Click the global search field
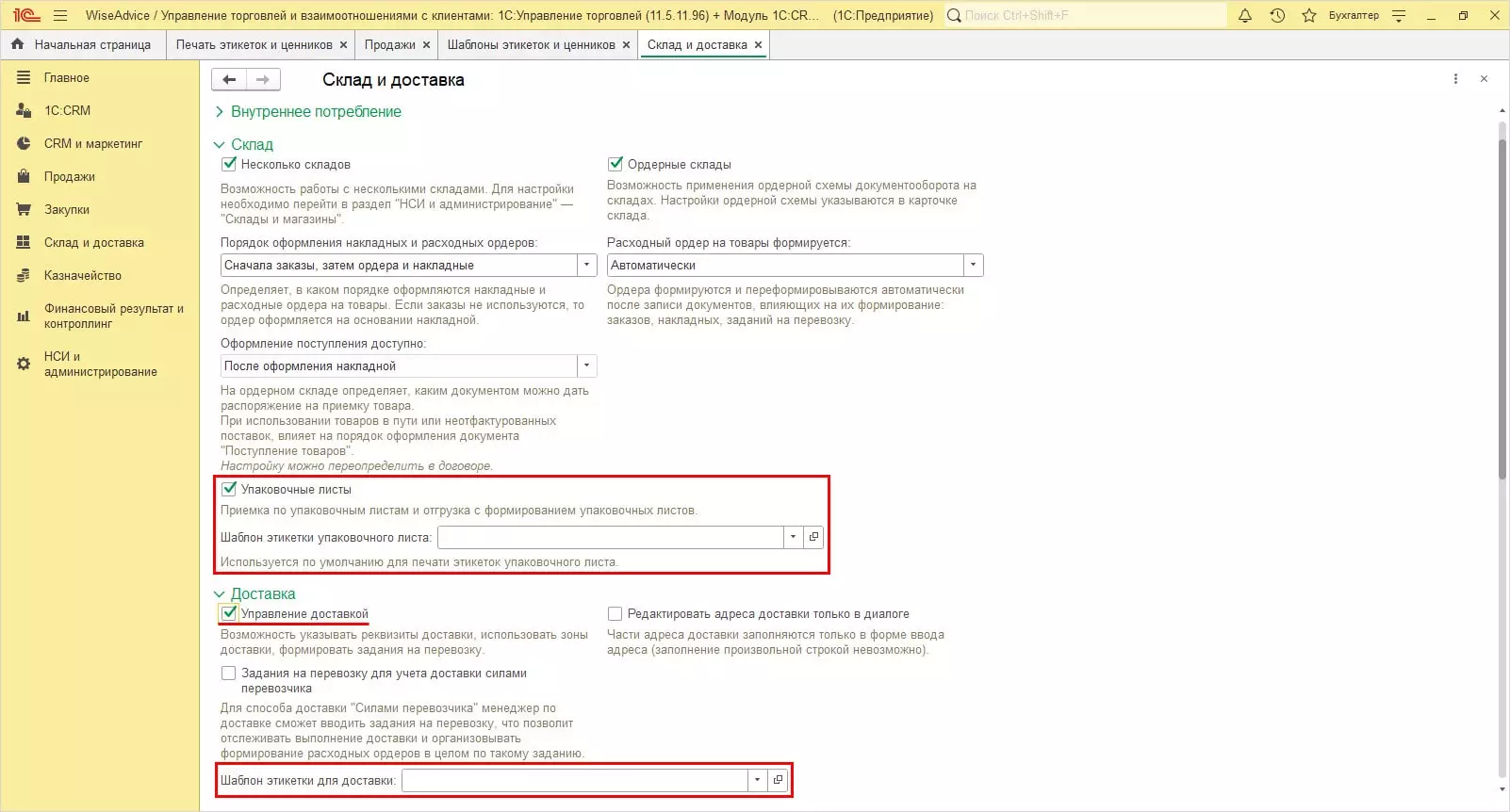1510x812 pixels. click(1085, 15)
